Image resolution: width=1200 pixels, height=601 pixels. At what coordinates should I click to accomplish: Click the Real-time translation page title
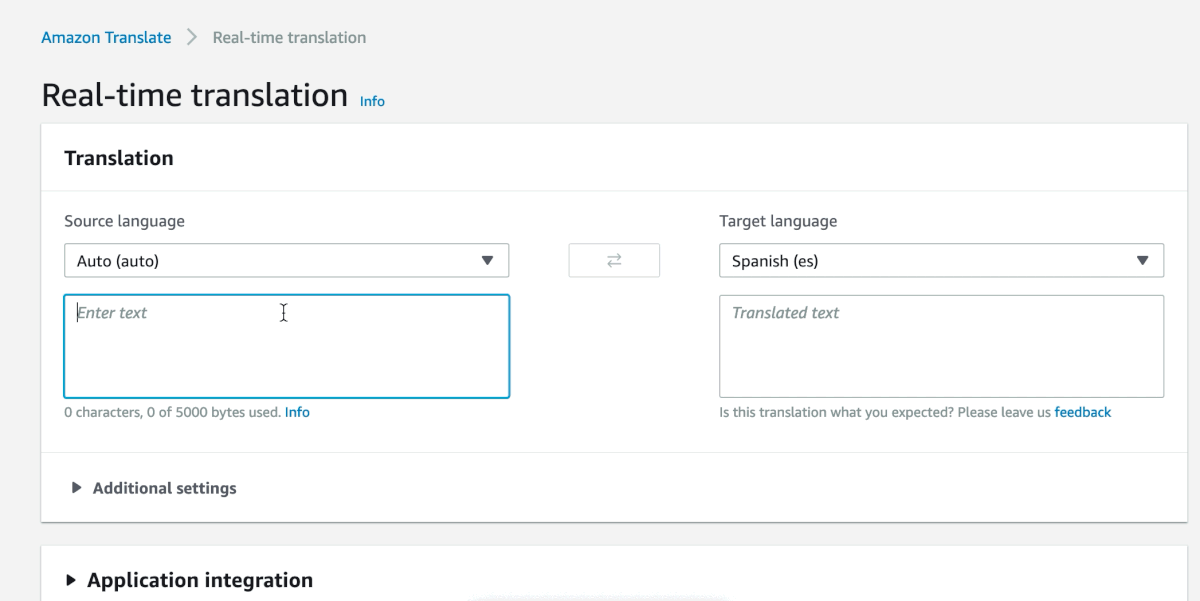(x=195, y=95)
